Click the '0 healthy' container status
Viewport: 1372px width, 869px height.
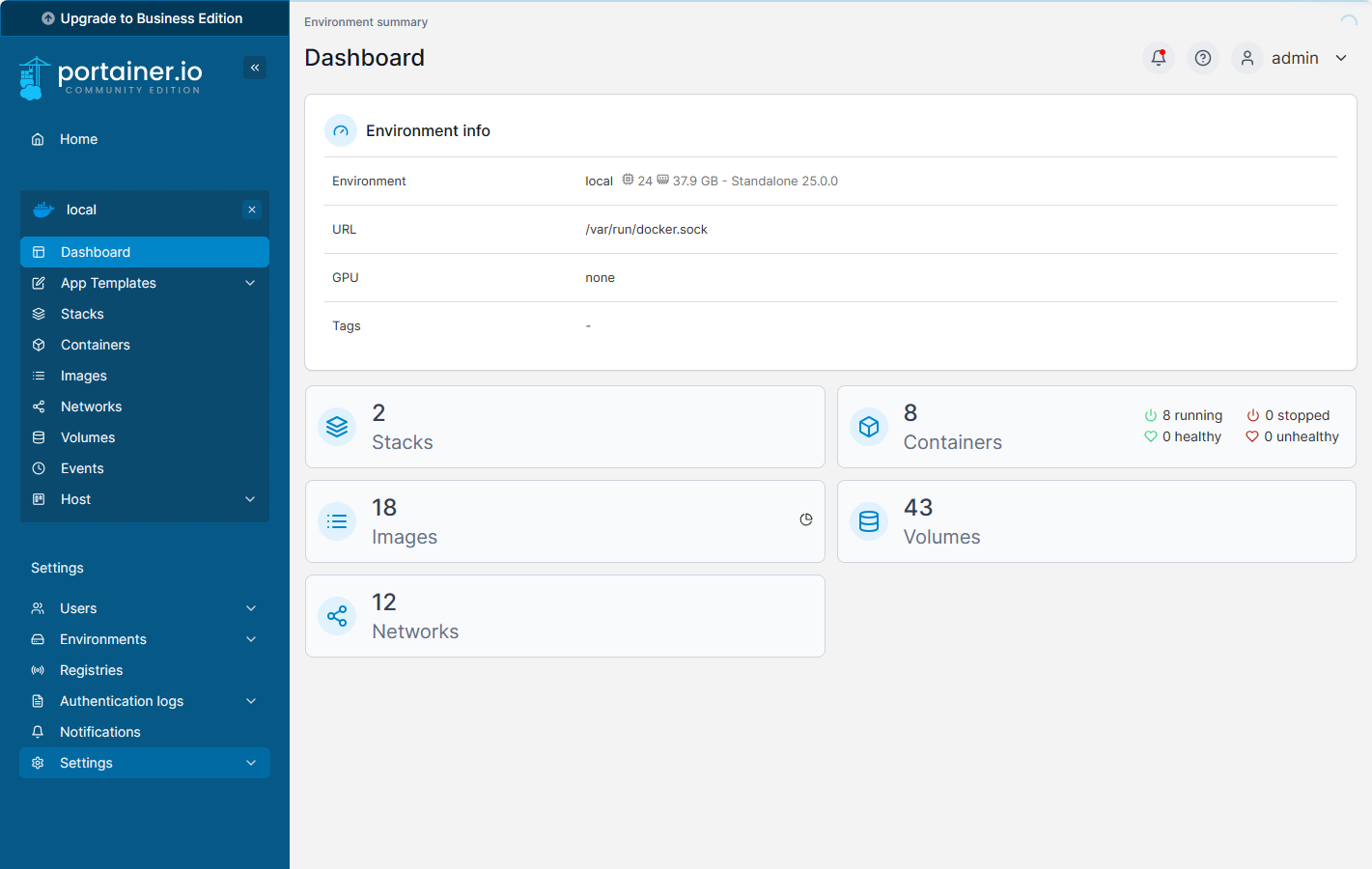[x=1183, y=436]
